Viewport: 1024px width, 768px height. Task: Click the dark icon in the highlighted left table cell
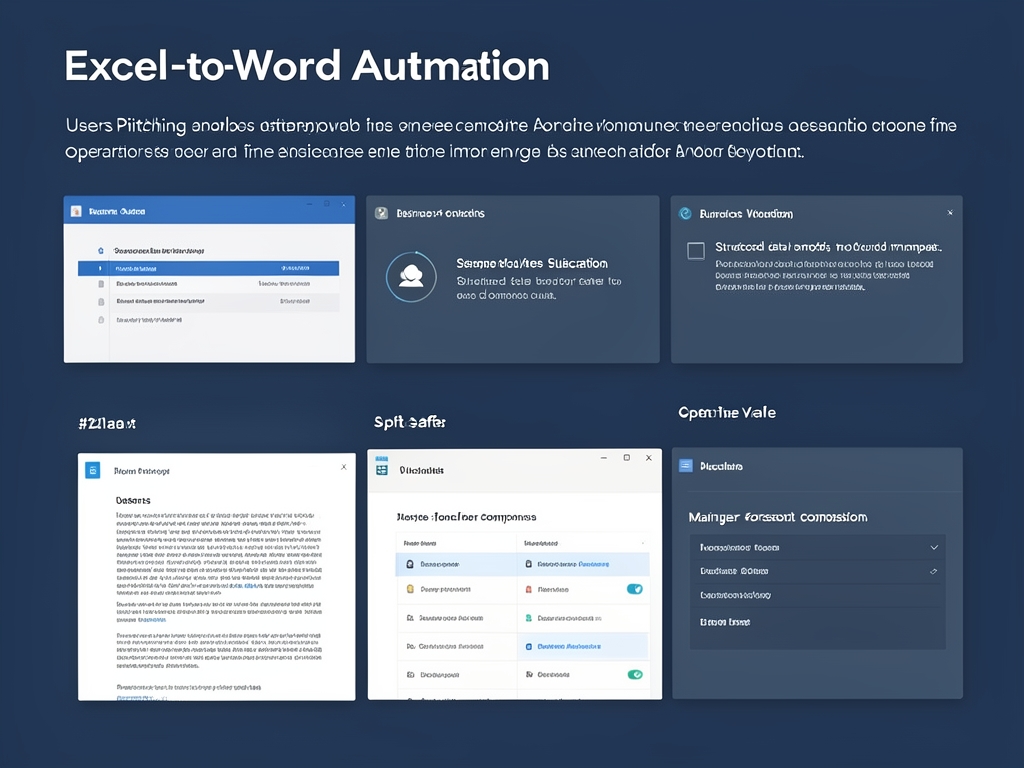(410, 564)
